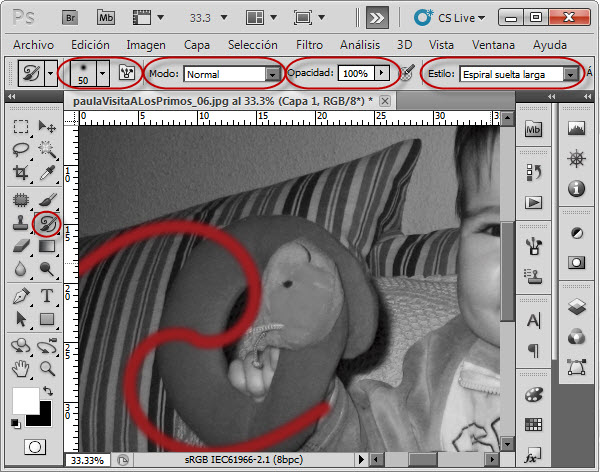Open the Layers panel icon
This screenshot has width=600, height=473.
577,307
